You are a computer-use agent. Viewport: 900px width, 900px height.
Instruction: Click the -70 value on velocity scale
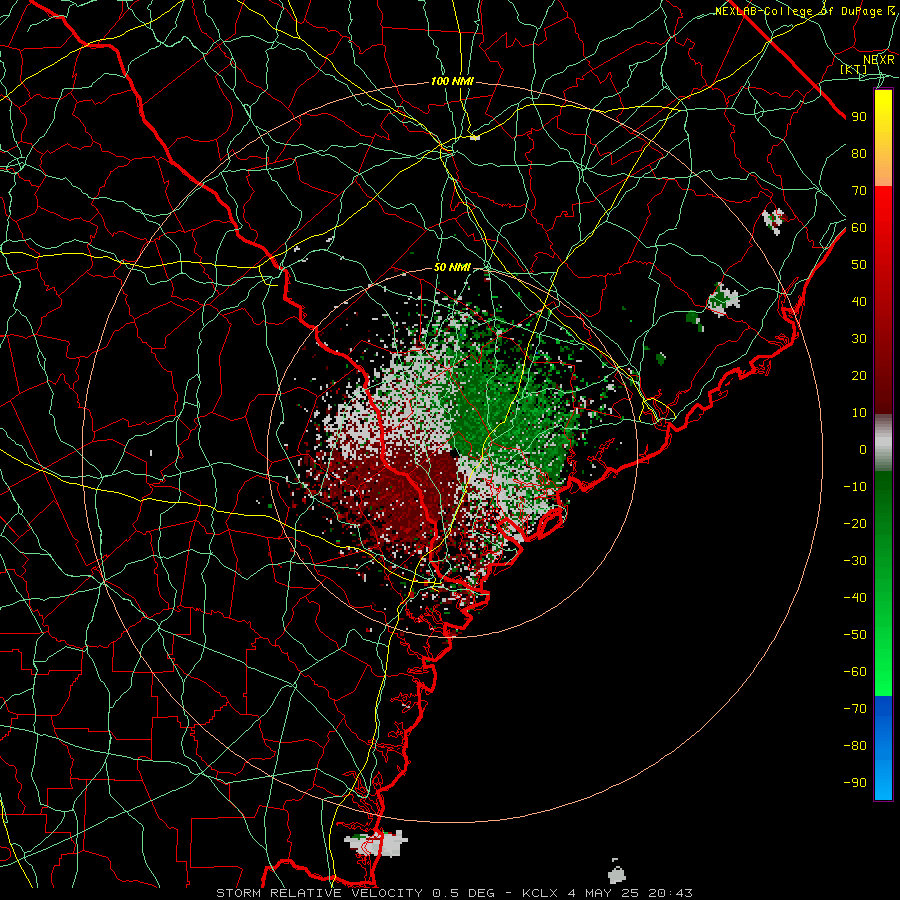[x=855, y=709]
